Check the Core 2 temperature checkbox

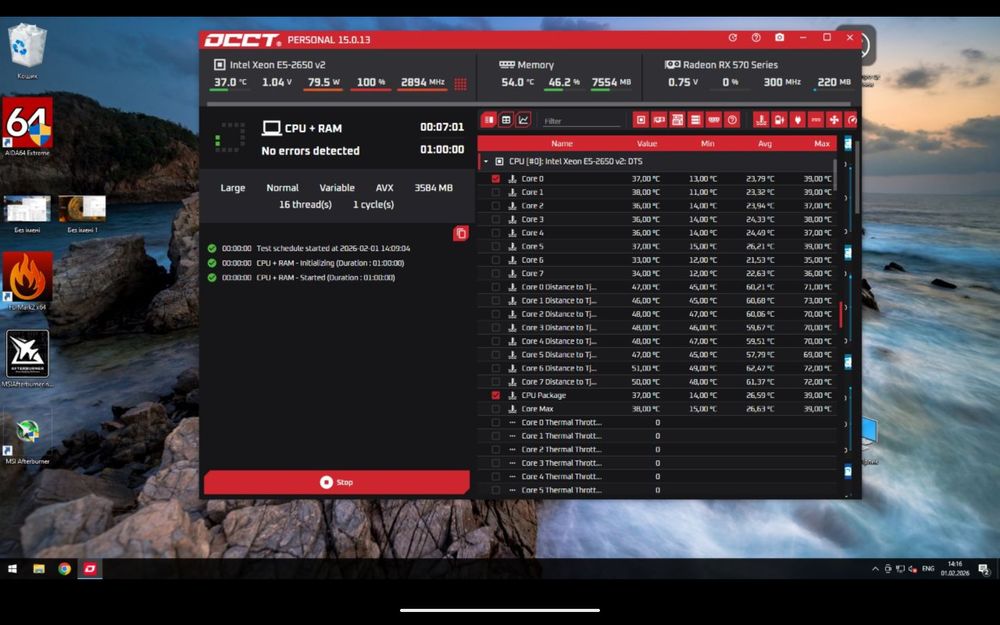tap(496, 205)
